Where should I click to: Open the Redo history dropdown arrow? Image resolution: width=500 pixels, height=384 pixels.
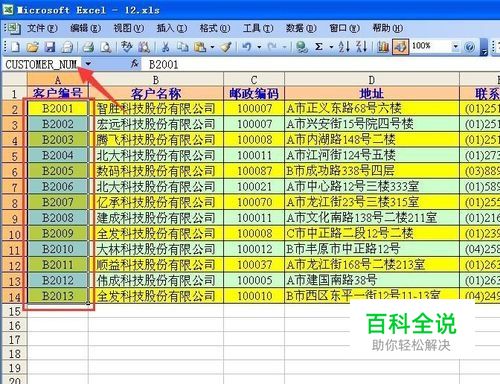click(284, 47)
